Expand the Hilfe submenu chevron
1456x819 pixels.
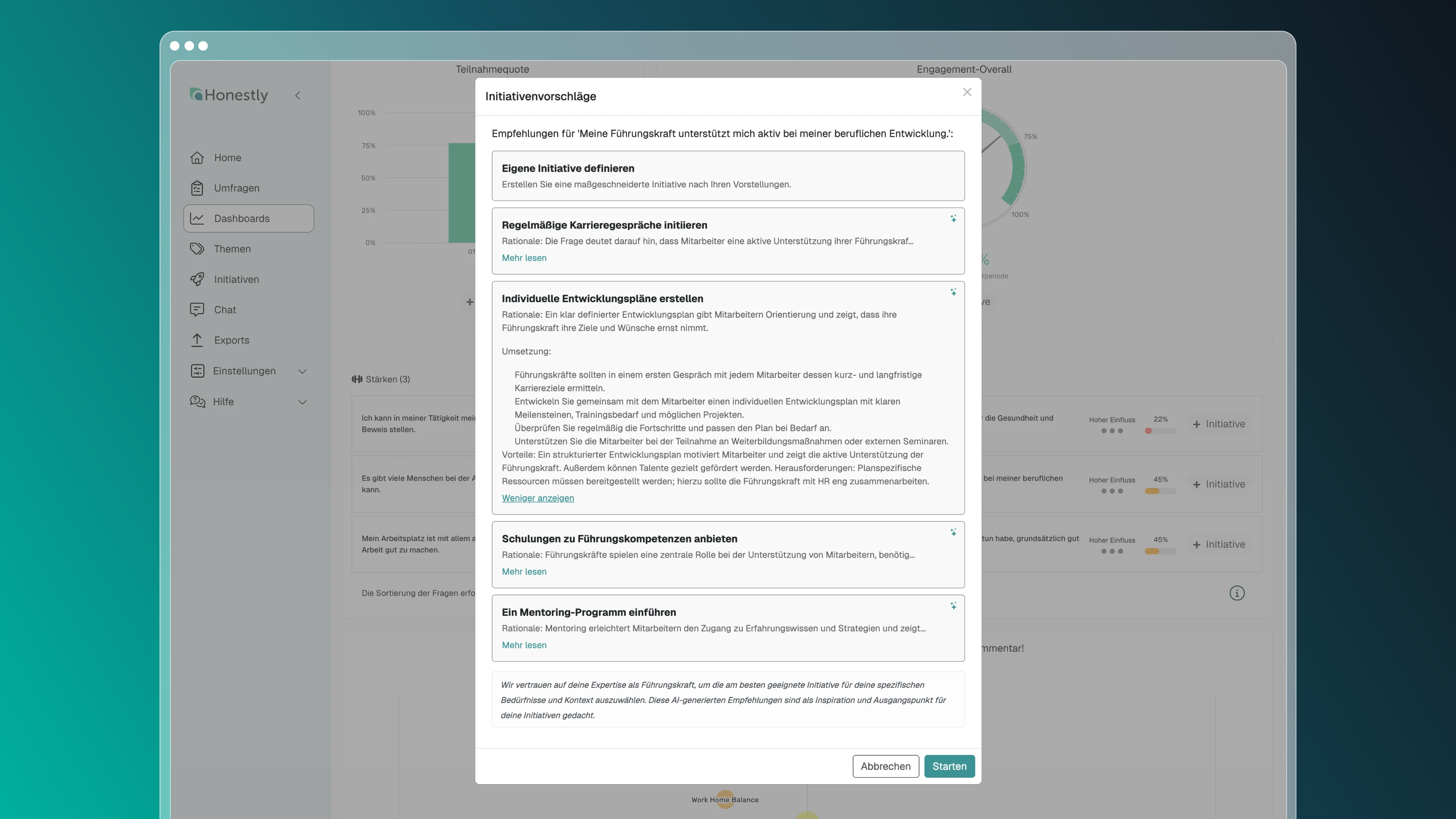click(x=303, y=402)
